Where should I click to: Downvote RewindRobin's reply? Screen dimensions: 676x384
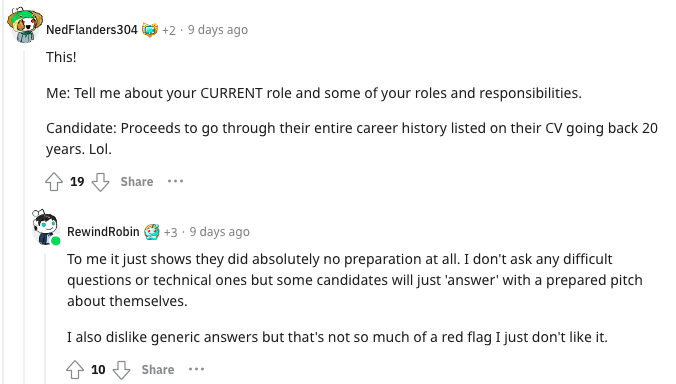[122, 369]
